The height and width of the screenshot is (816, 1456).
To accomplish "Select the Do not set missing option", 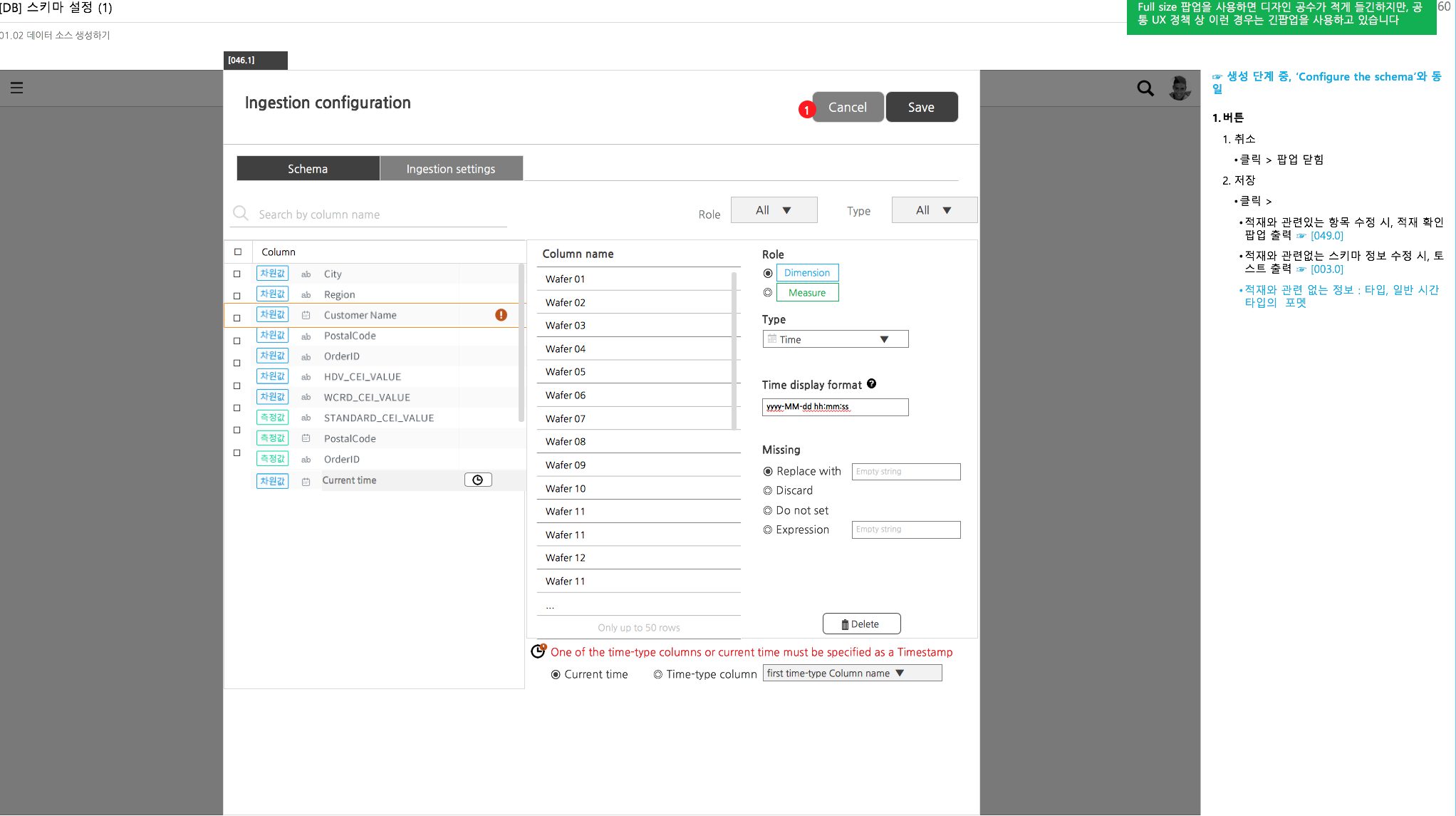I will tap(768, 510).
